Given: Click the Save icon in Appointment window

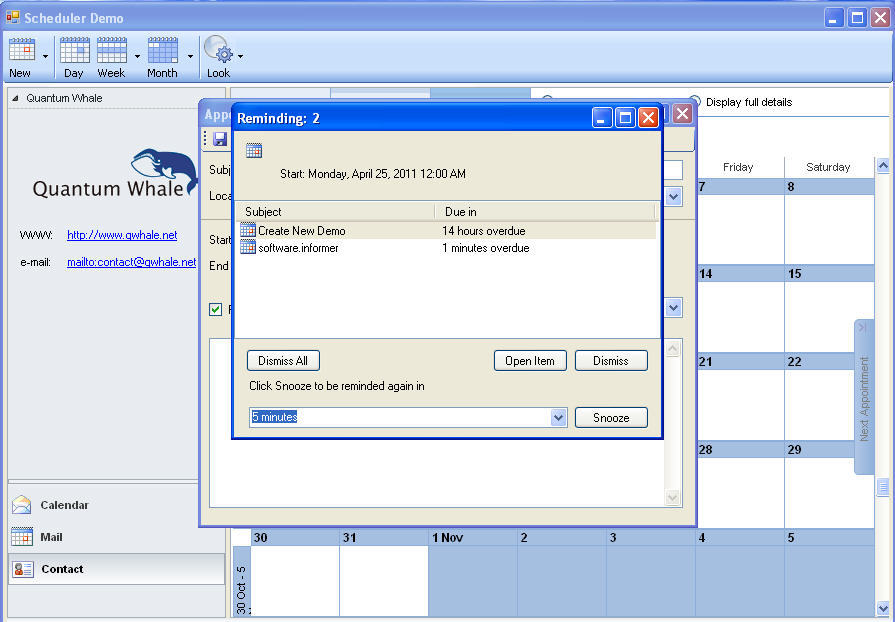Looking at the screenshot, I should 220,139.
